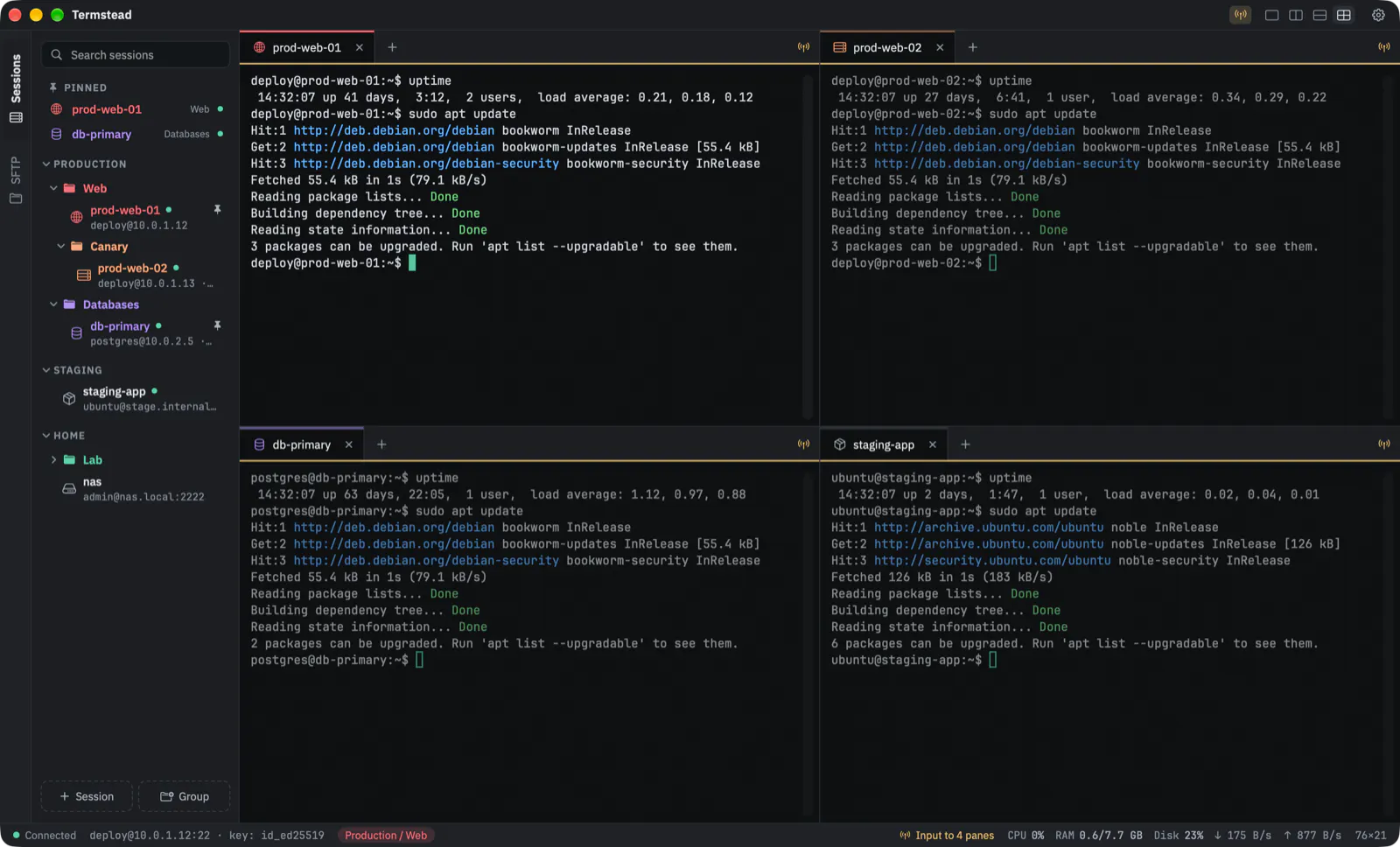Unpin db-primary in Databases folder
1400x847 pixels.
217,325
